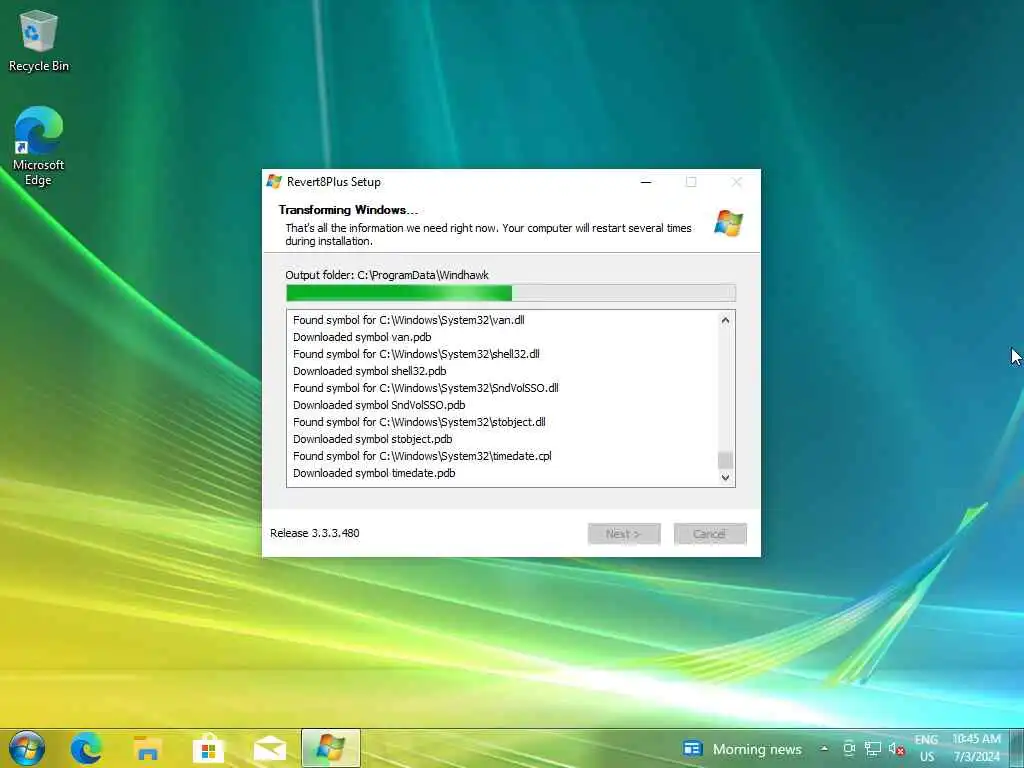Select 'Downloaded symbol van.pdb' log line
The image size is (1024, 768).
coord(362,337)
